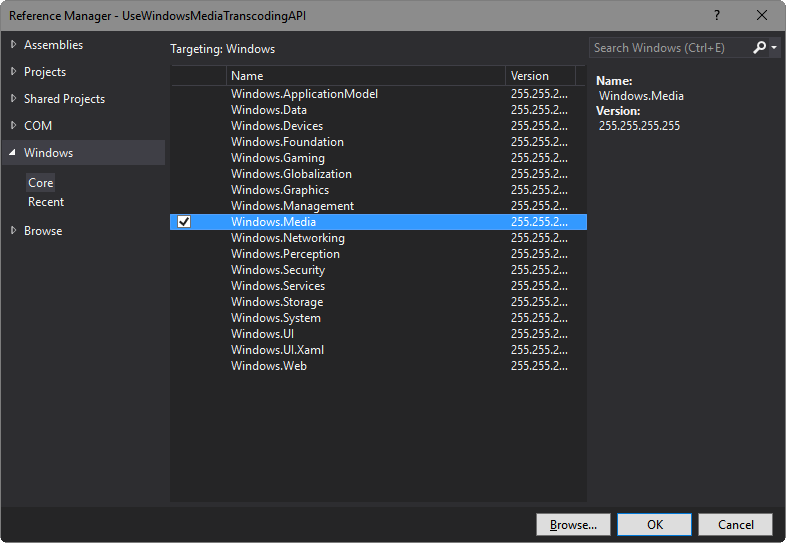The image size is (786, 543).
Task: Select the Windows.Services row
Action: (378, 286)
